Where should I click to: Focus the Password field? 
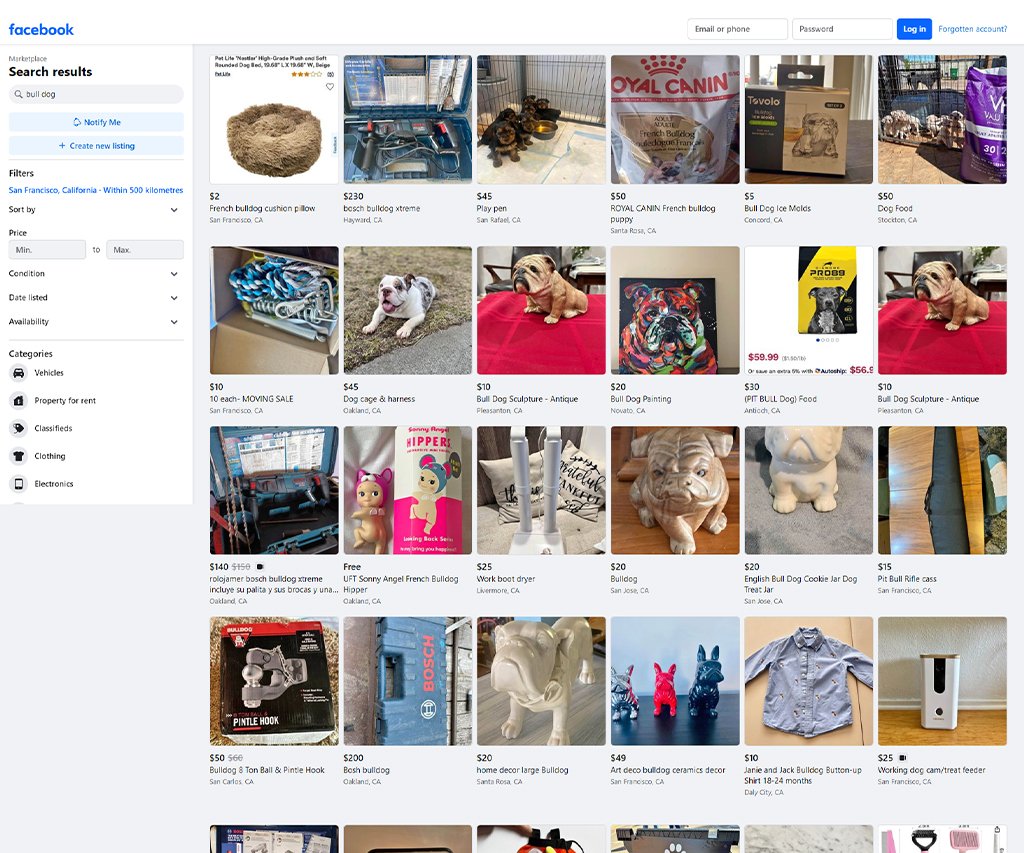point(842,29)
